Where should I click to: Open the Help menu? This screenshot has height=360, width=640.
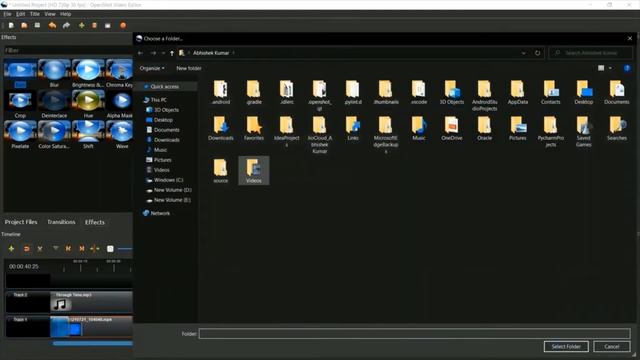(x=65, y=14)
